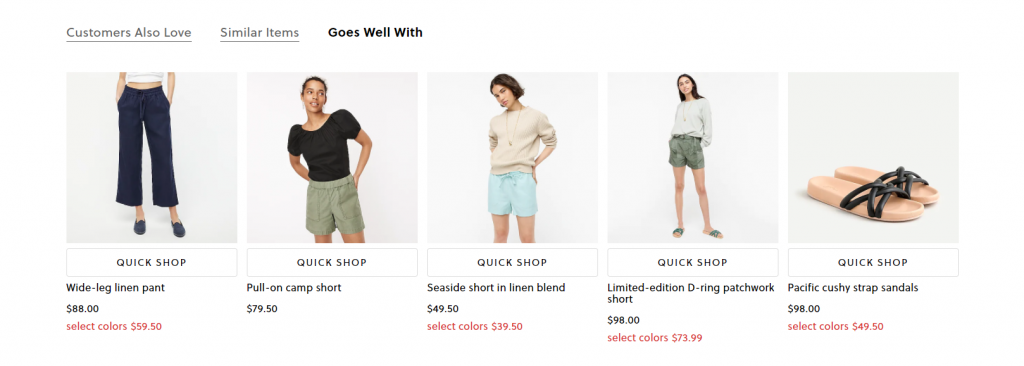1024x366 pixels.
Task: Click the Pull-on camp short title
Action: (x=294, y=288)
